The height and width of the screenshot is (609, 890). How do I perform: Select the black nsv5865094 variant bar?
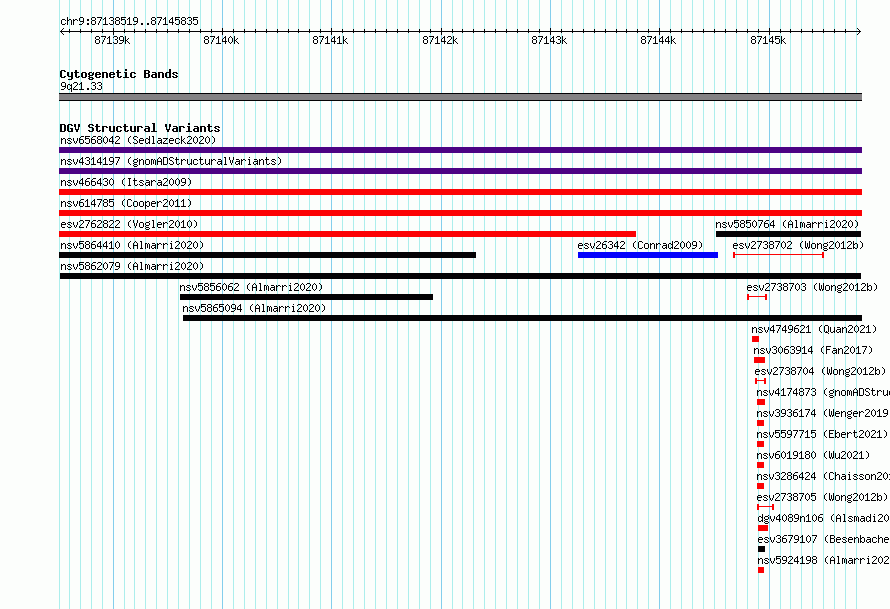522,318
